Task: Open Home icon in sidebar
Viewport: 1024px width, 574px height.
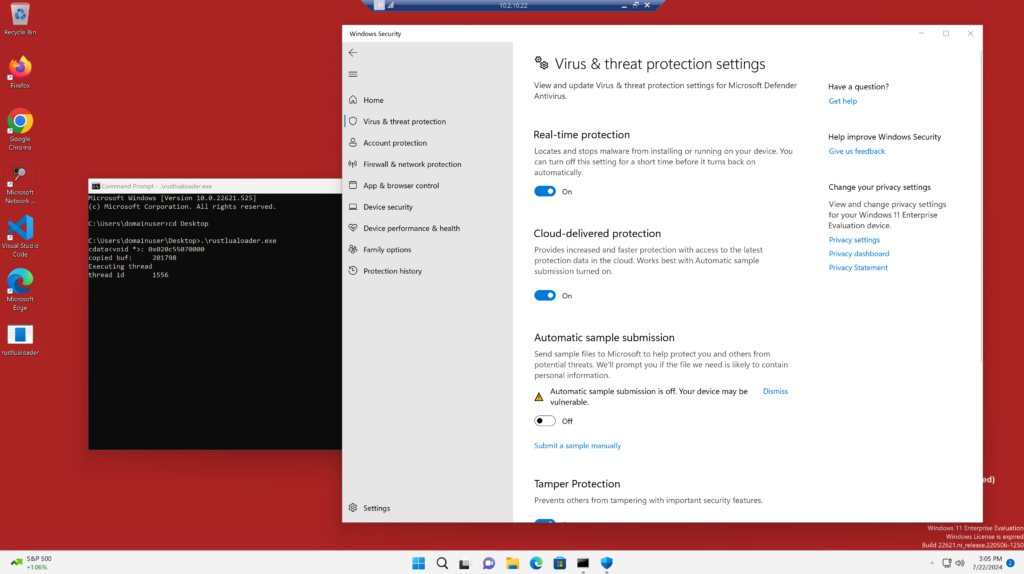Action: 353,100
